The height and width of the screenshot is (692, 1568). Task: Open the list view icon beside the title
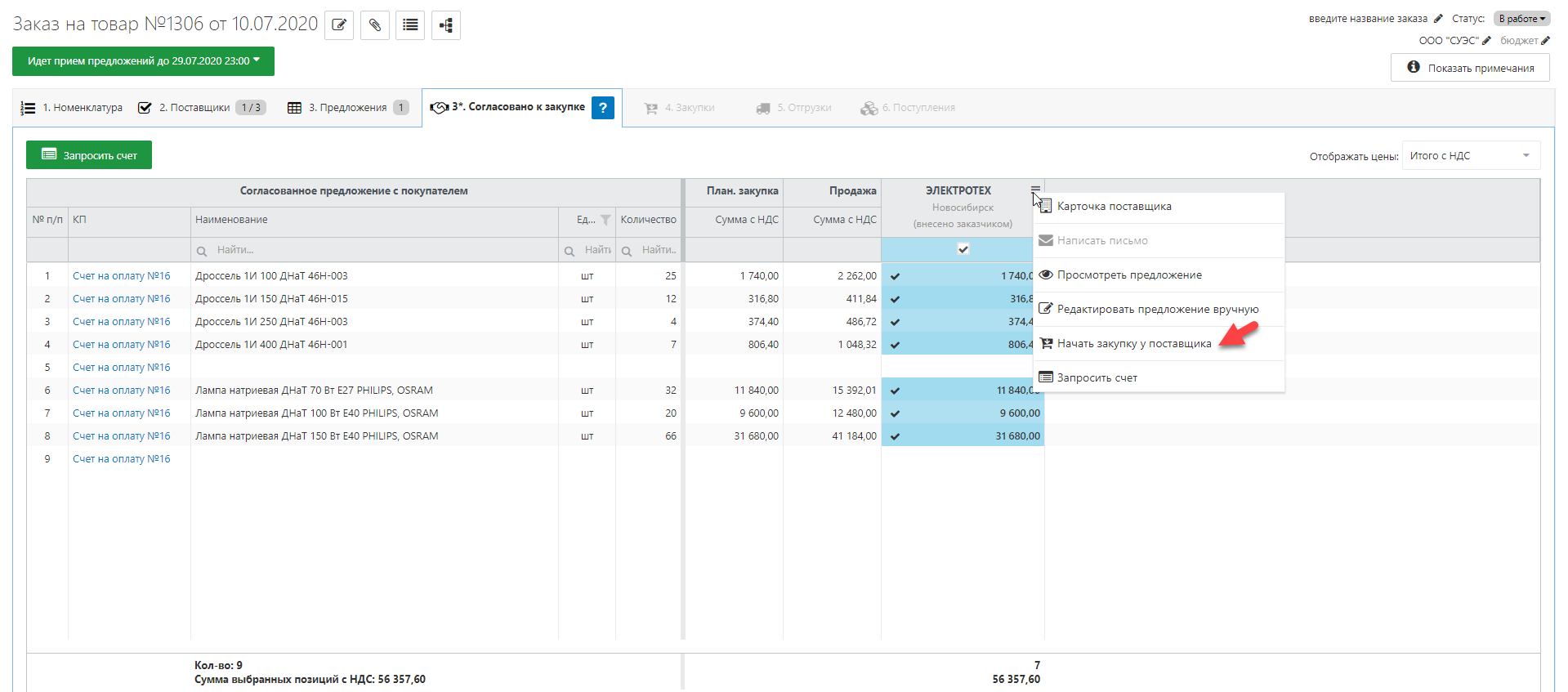tap(410, 25)
